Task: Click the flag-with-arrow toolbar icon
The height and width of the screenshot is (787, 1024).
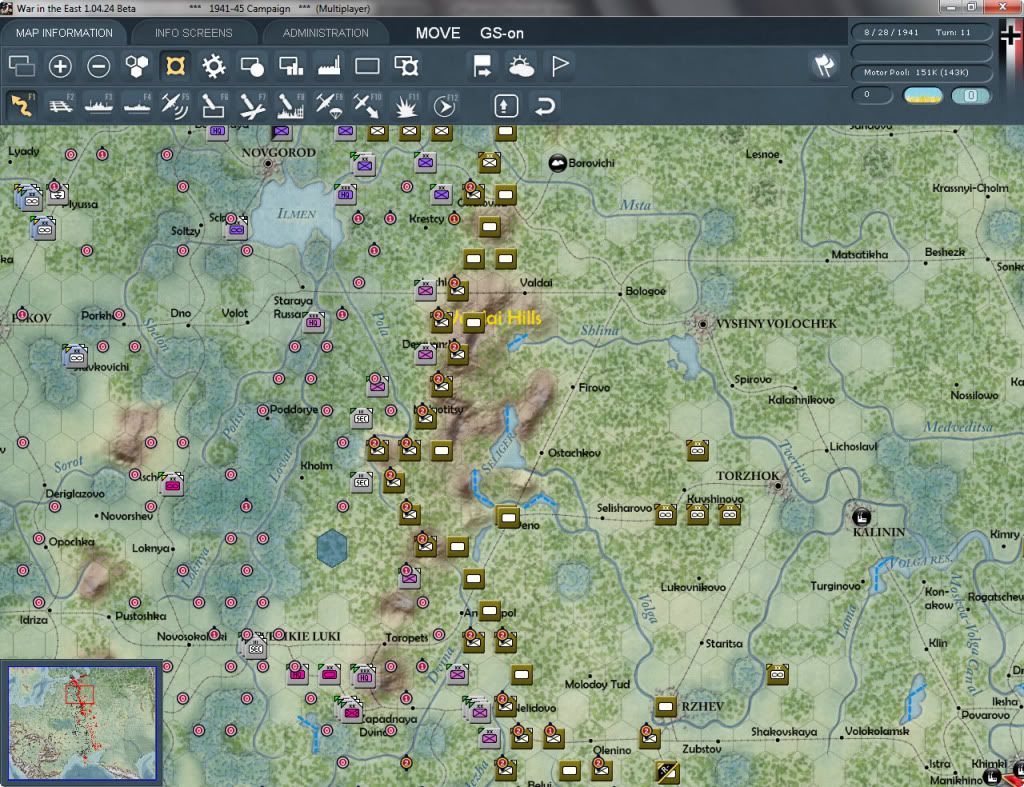Action: (482, 66)
